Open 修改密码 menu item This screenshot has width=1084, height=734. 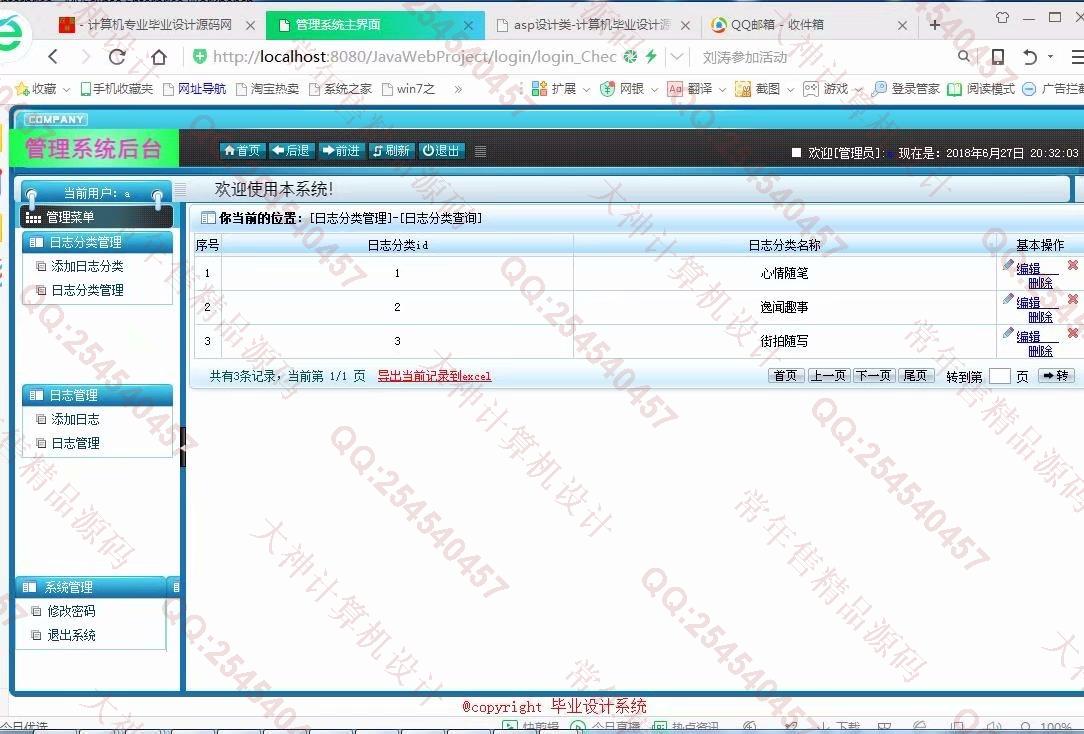(71, 611)
